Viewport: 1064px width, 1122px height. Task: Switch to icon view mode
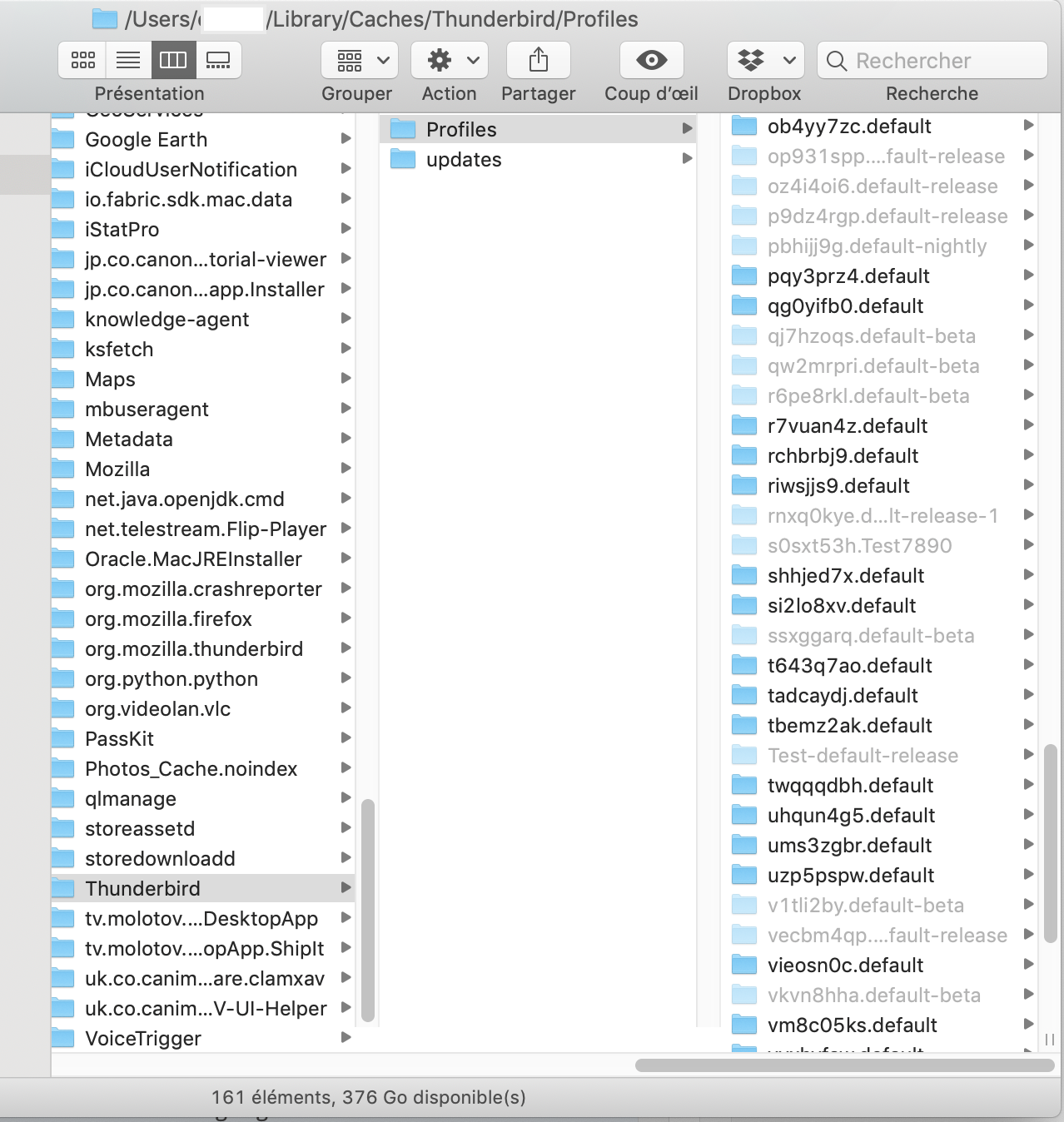click(82, 60)
